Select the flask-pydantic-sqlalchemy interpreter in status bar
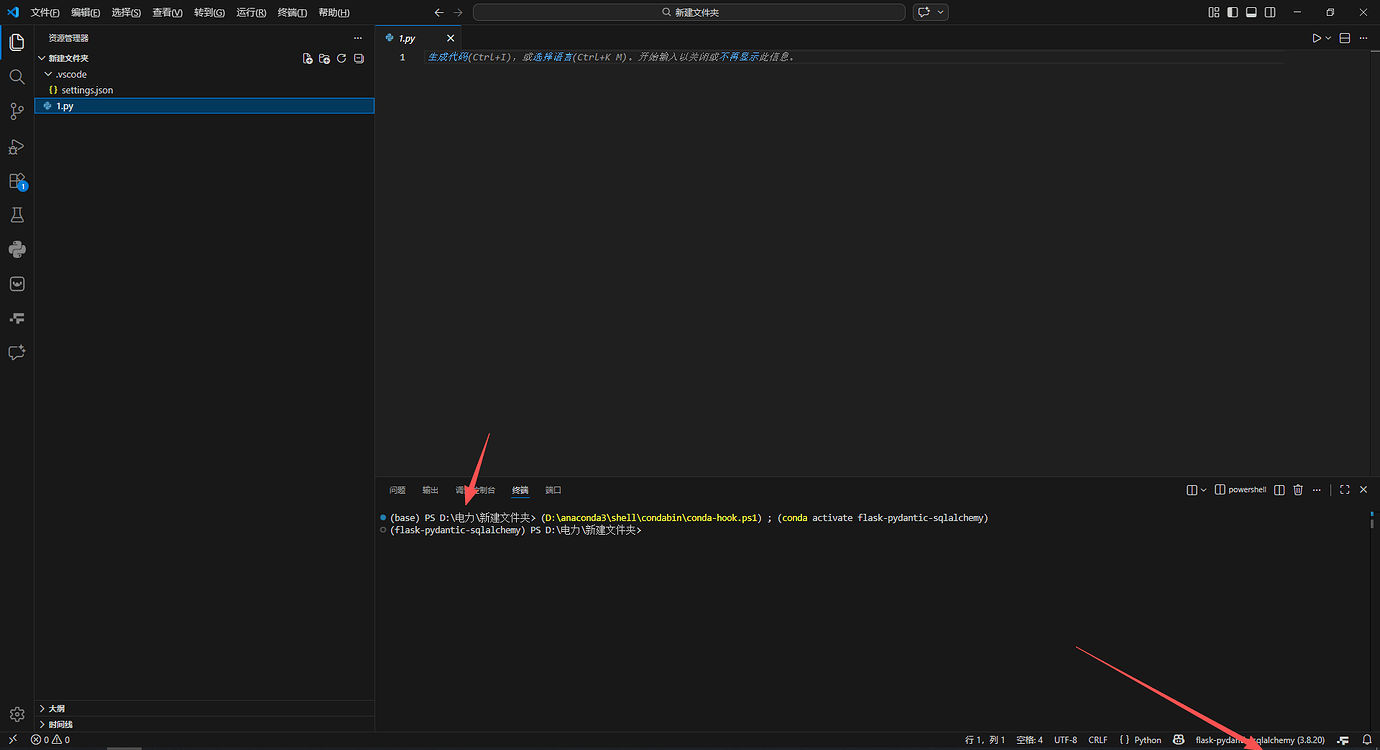Image resolution: width=1380 pixels, height=750 pixels. click(x=1260, y=740)
